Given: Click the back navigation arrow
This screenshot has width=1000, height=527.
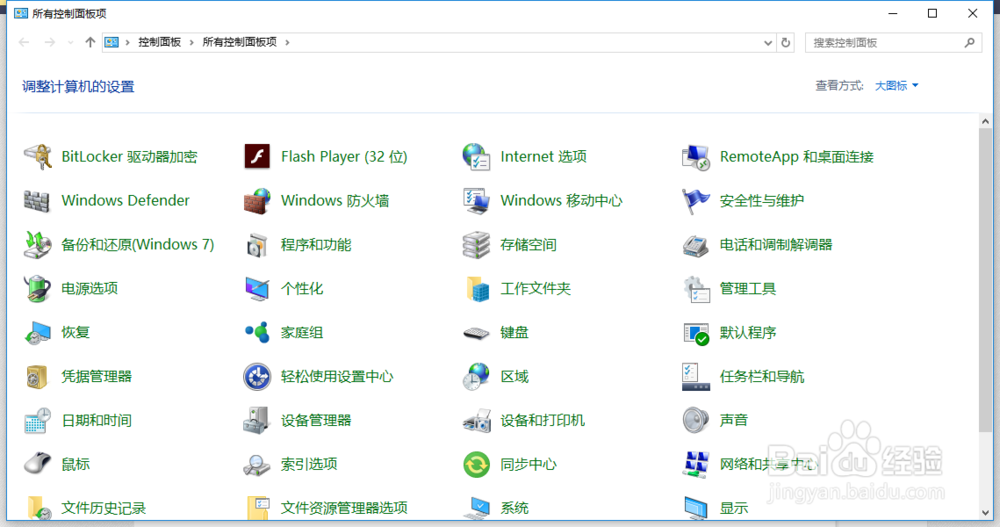Looking at the screenshot, I should (24, 42).
